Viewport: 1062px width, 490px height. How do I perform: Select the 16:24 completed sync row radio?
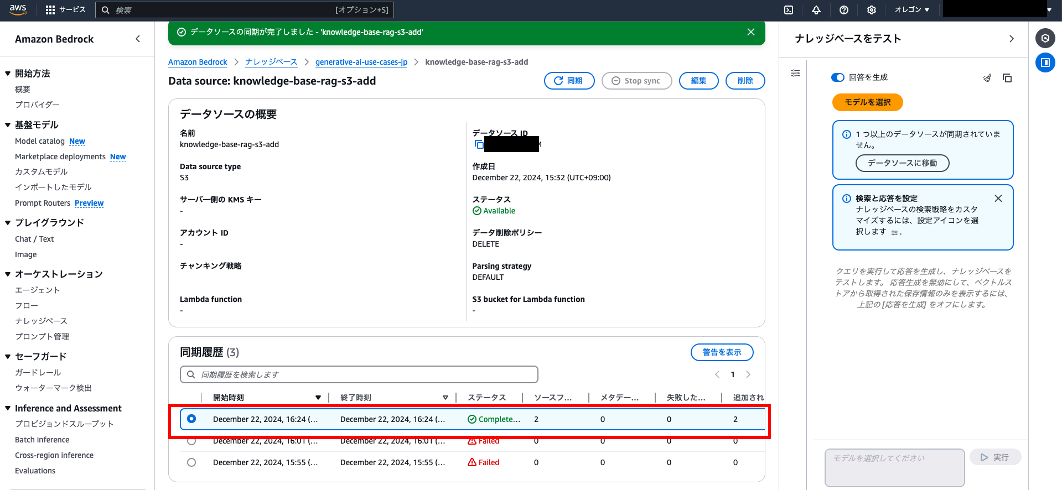point(191,419)
